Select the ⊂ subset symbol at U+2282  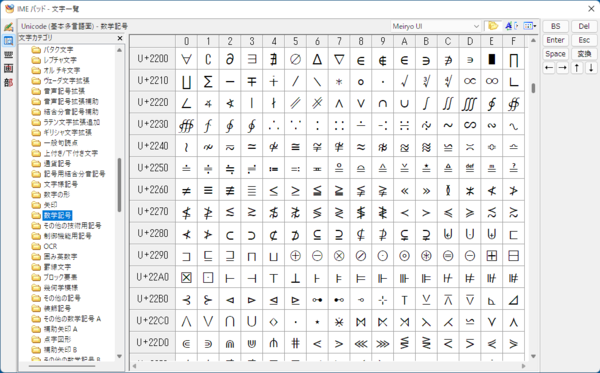tap(230, 234)
